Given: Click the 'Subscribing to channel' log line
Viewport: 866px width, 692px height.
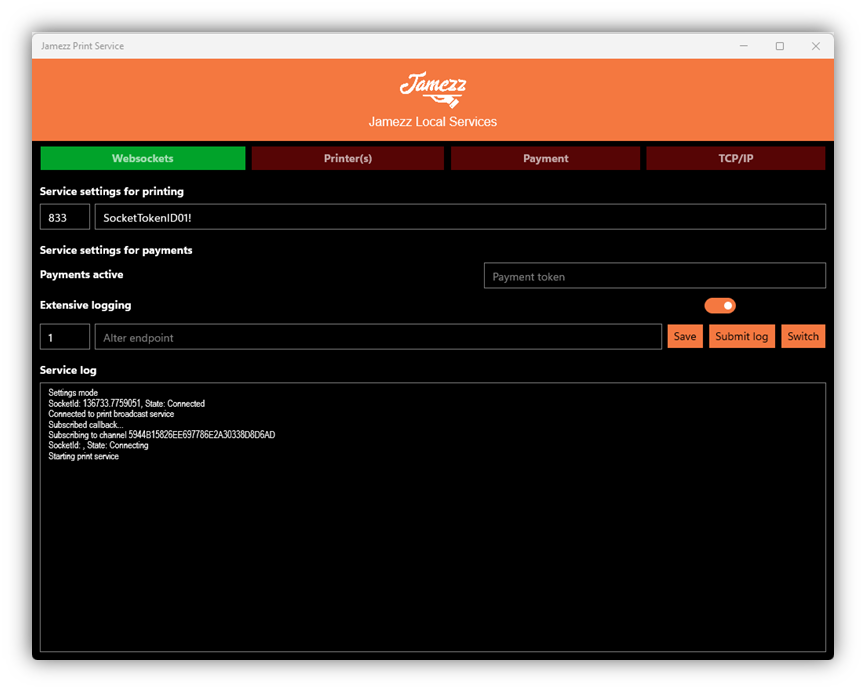Looking at the screenshot, I should tap(161, 435).
